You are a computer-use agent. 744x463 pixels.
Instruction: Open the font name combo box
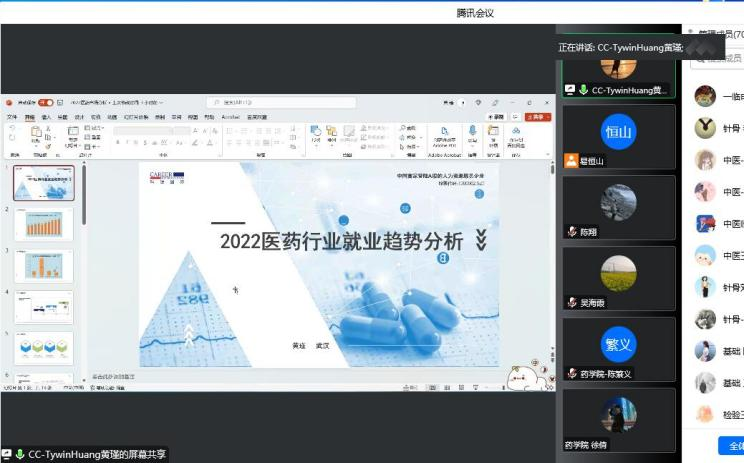click(145, 130)
